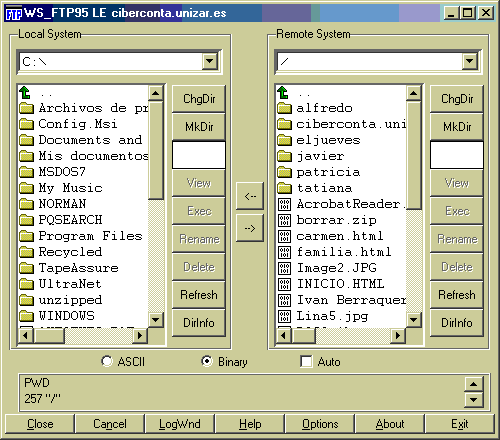The width and height of the screenshot is (500, 440).
Task: Click the log pane scroll-down arrow
Action: point(474,399)
